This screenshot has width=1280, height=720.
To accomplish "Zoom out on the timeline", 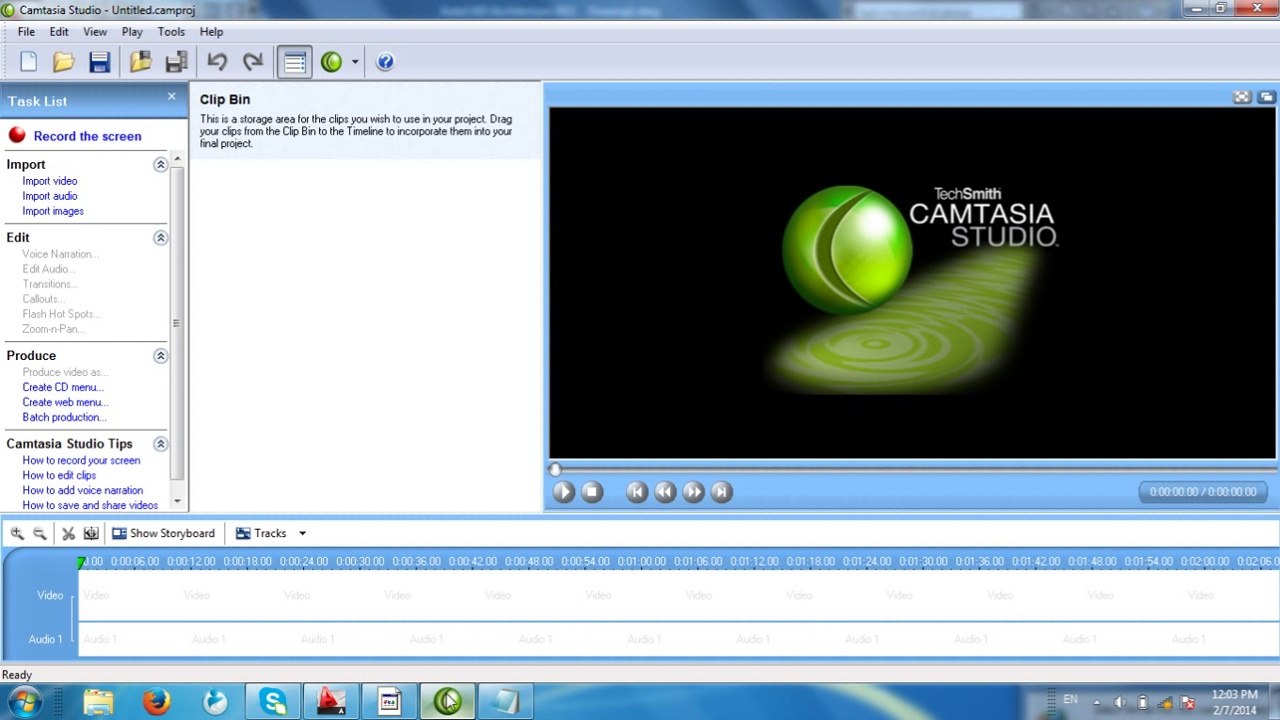I will (x=39, y=533).
